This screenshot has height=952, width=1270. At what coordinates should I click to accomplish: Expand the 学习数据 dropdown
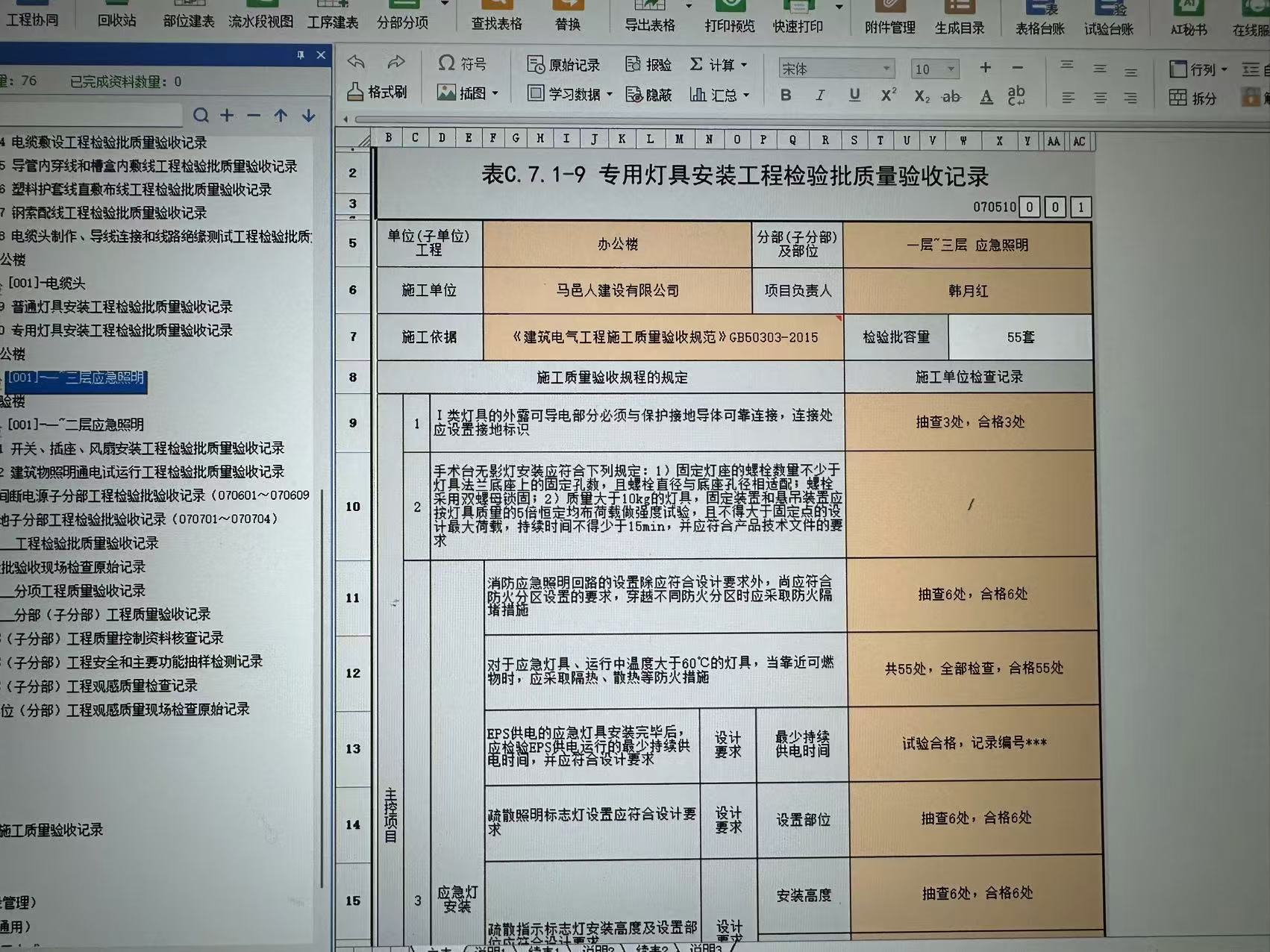(610, 95)
